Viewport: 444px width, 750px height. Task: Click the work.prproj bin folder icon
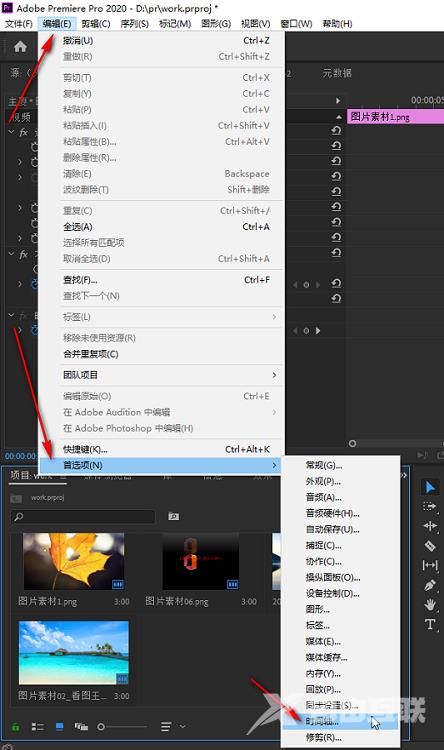tap(16, 498)
